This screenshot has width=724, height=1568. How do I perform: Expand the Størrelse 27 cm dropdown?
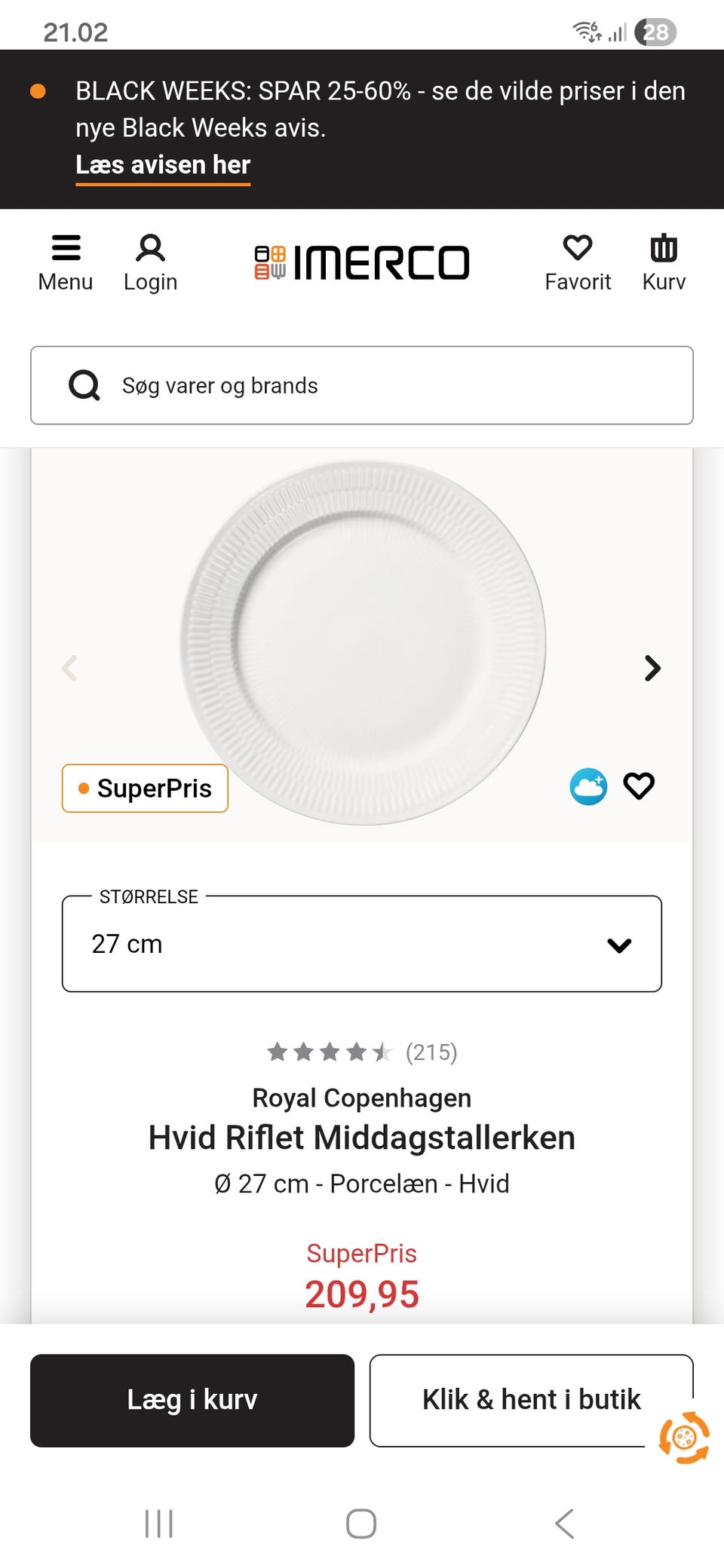click(362, 944)
